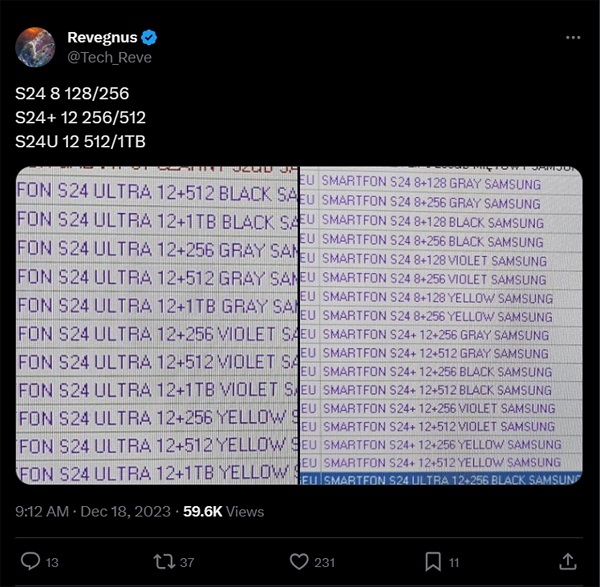Click the share upload icon
The image size is (600, 587).
pyautogui.click(x=567, y=561)
